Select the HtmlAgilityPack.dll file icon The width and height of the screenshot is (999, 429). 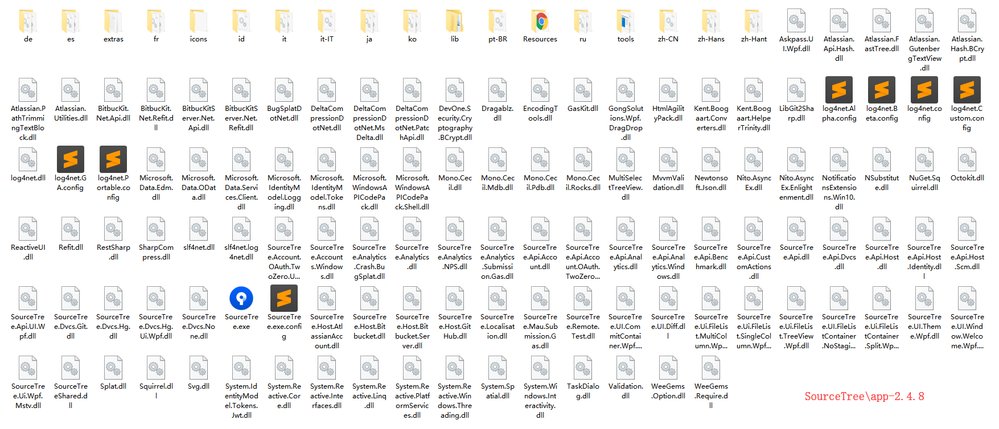[668, 89]
